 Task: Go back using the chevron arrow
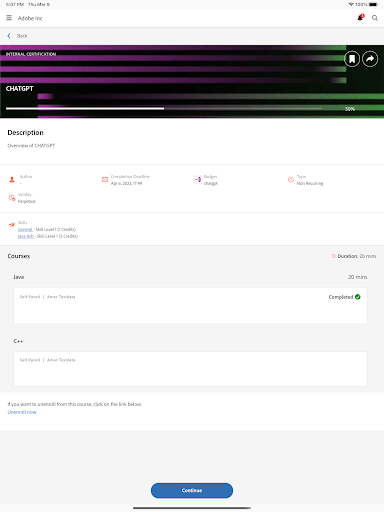(9, 36)
